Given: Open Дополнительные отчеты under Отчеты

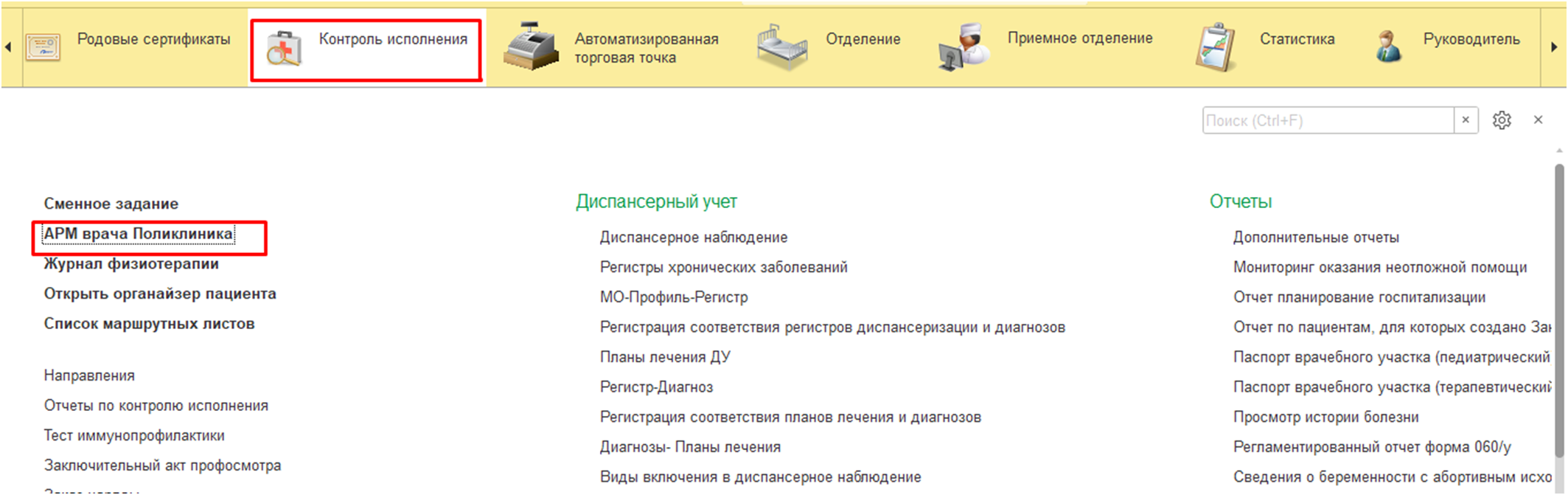Looking at the screenshot, I should click(x=1316, y=238).
